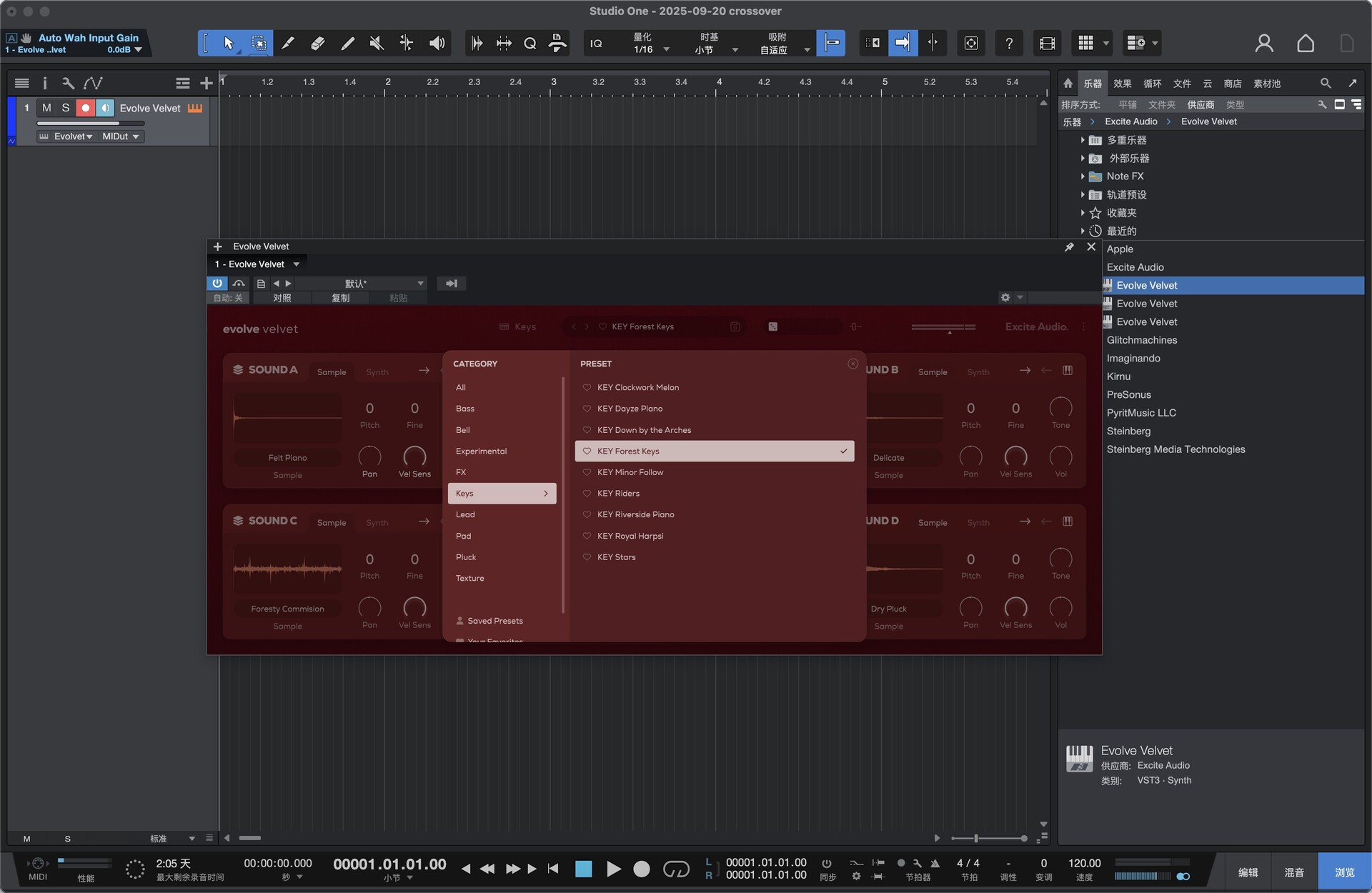Viewport: 1372px width, 893px height.
Task: Click the 复制 copy button in plugin header
Action: pos(341,298)
